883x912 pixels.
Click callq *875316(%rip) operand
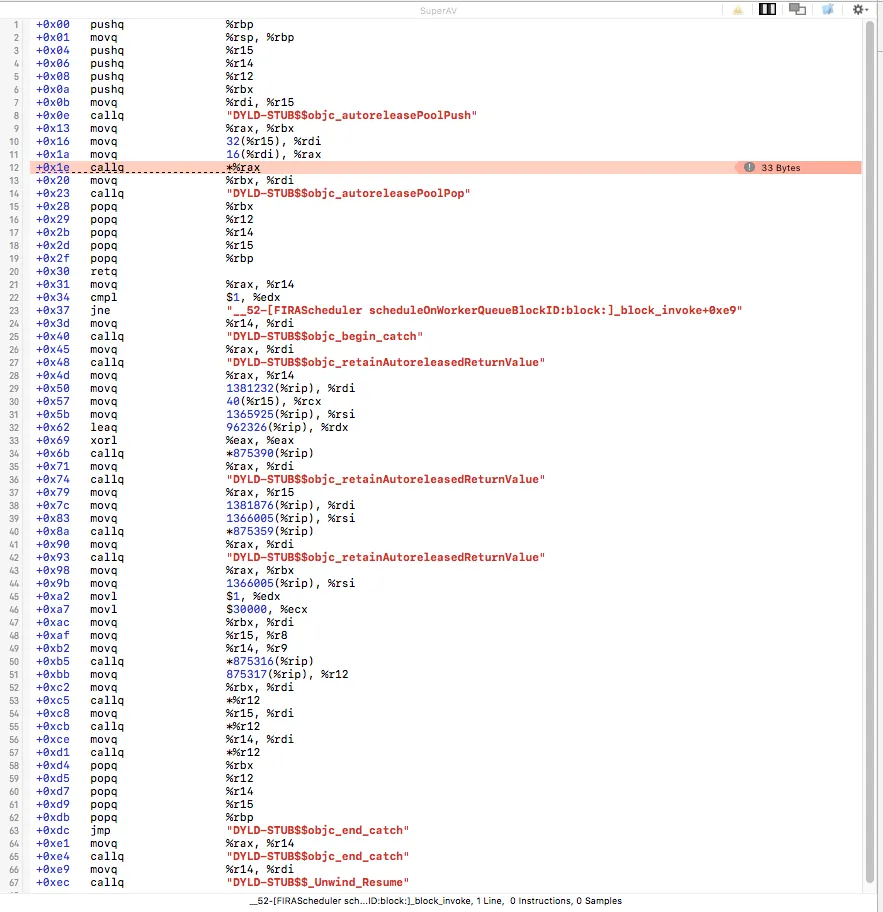pos(269,661)
